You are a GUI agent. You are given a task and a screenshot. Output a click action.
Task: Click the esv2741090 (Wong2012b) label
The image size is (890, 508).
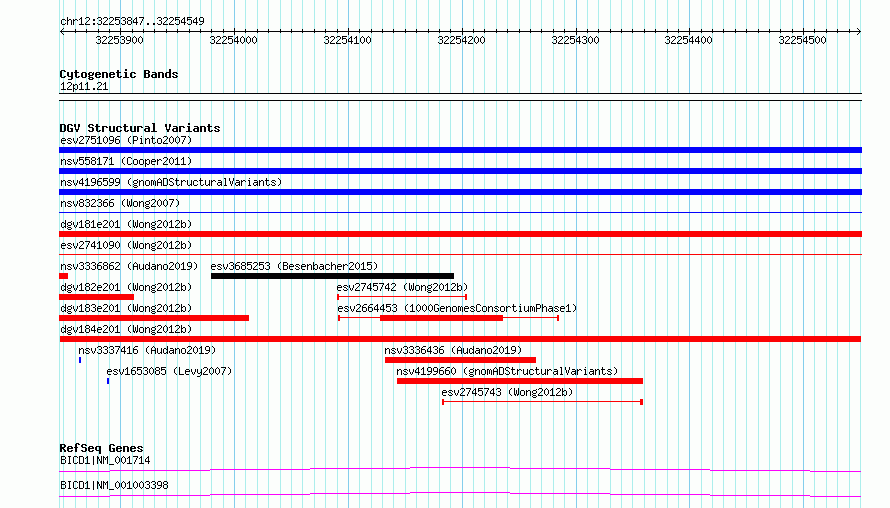click(126, 245)
